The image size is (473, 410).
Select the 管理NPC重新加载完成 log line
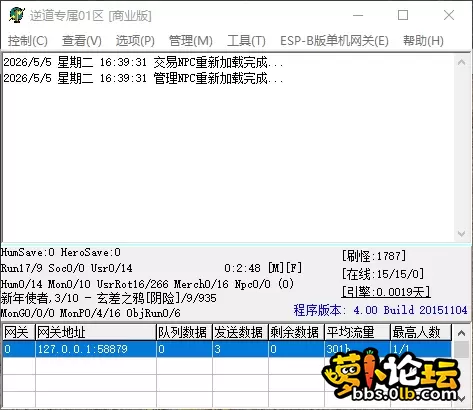143,78
